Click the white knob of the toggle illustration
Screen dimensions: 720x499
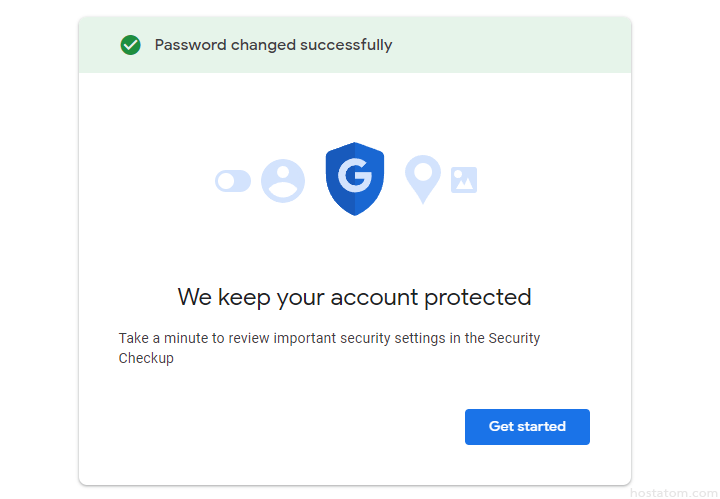tap(225, 181)
